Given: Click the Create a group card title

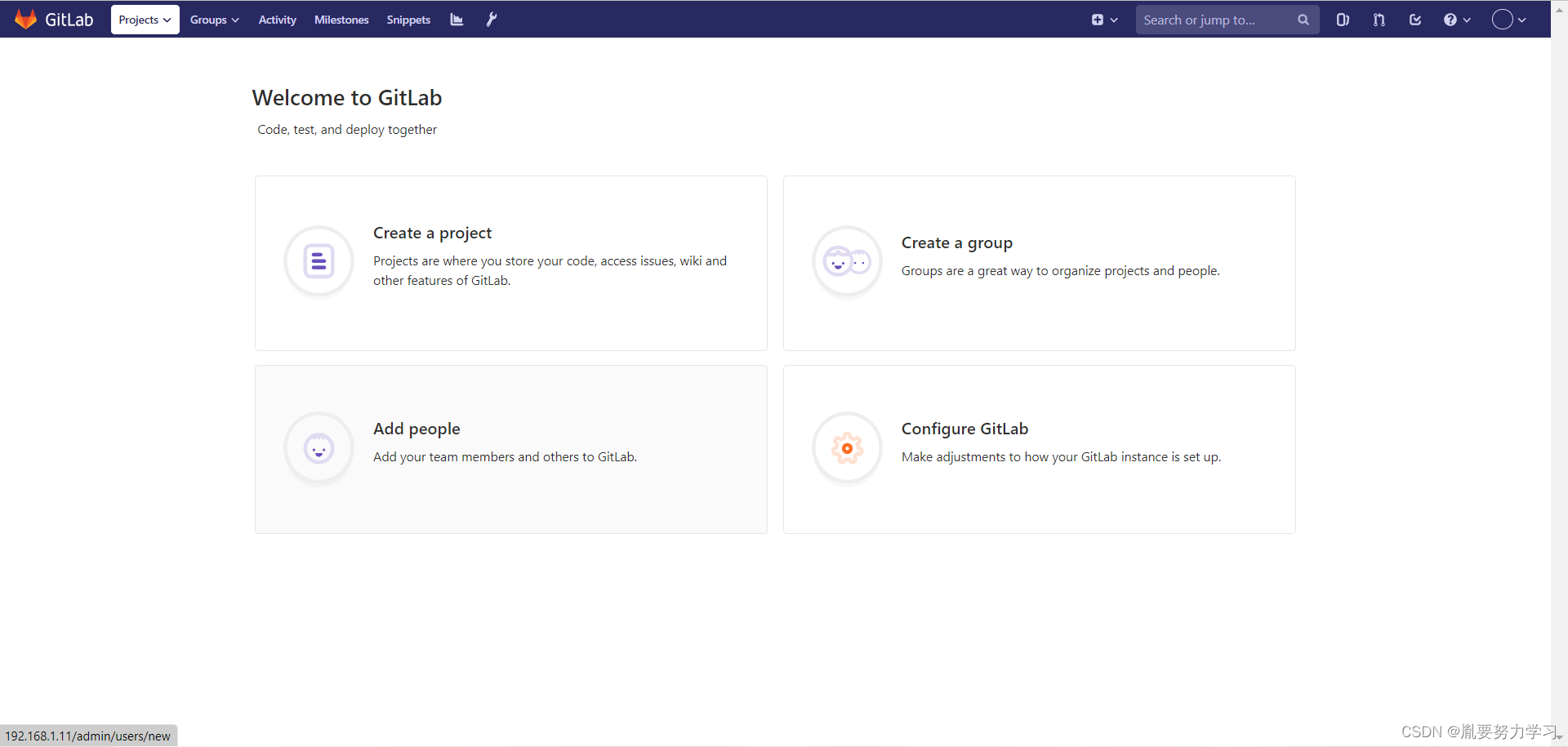Looking at the screenshot, I should tap(956, 243).
